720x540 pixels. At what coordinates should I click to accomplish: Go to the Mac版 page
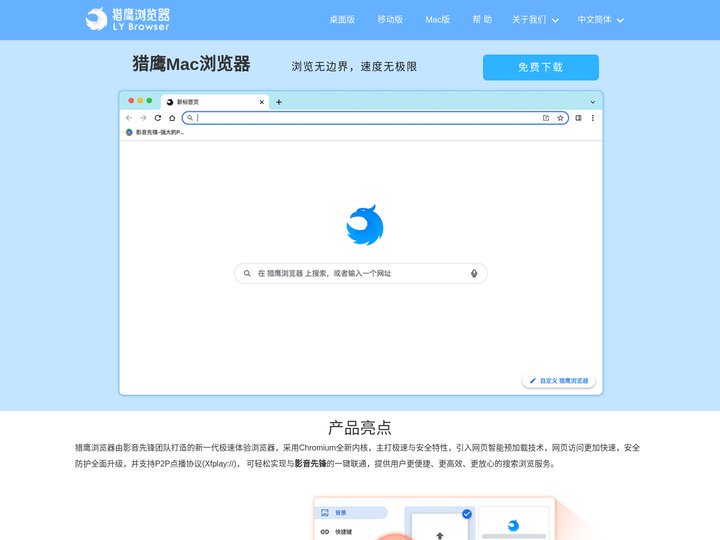click(x=438, y=19)
